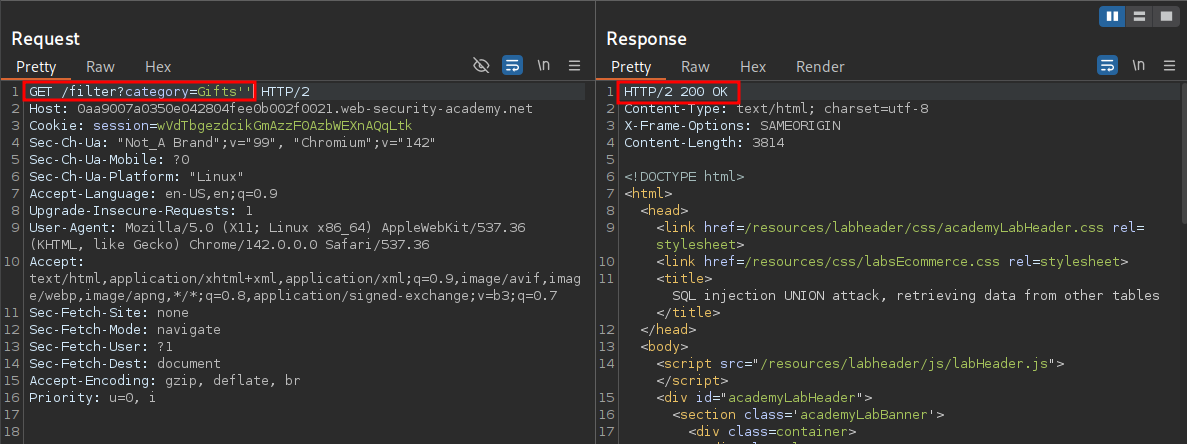Screen dimensions: 1187x444
Task: Open the Hex tab in Response
Action: (752, 67)
